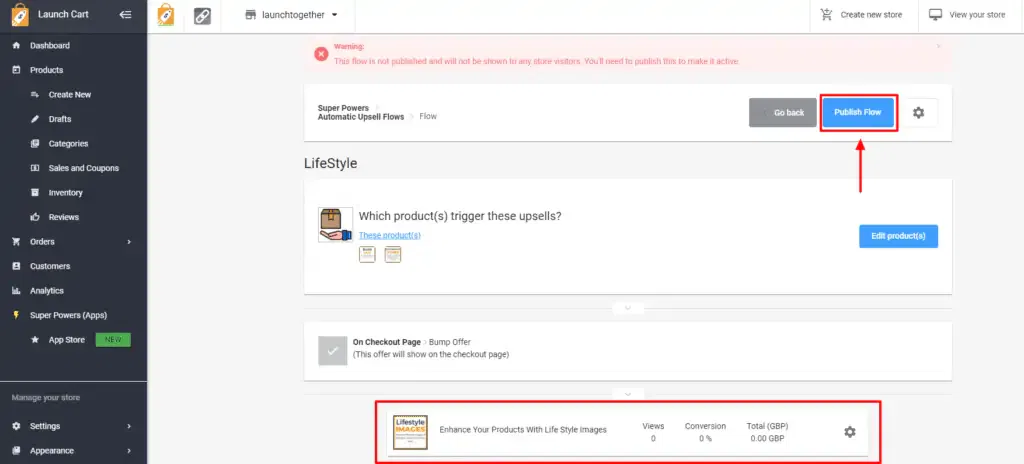This screenshot has width=1024, height=464.
Task: Click chevron below the trigger products card
Action: pos(628,307)
